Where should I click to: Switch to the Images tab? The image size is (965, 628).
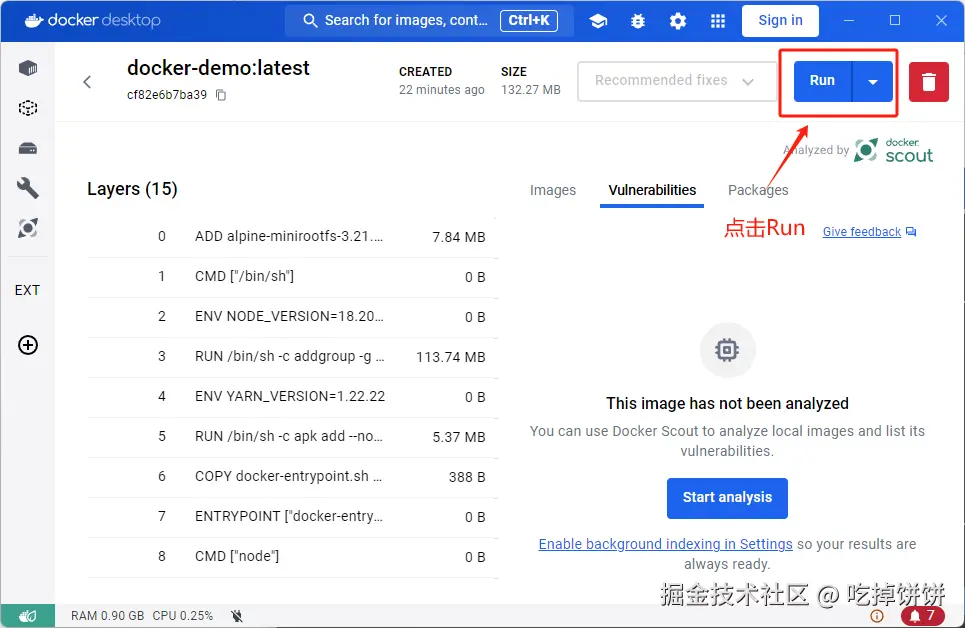point(553,190)
